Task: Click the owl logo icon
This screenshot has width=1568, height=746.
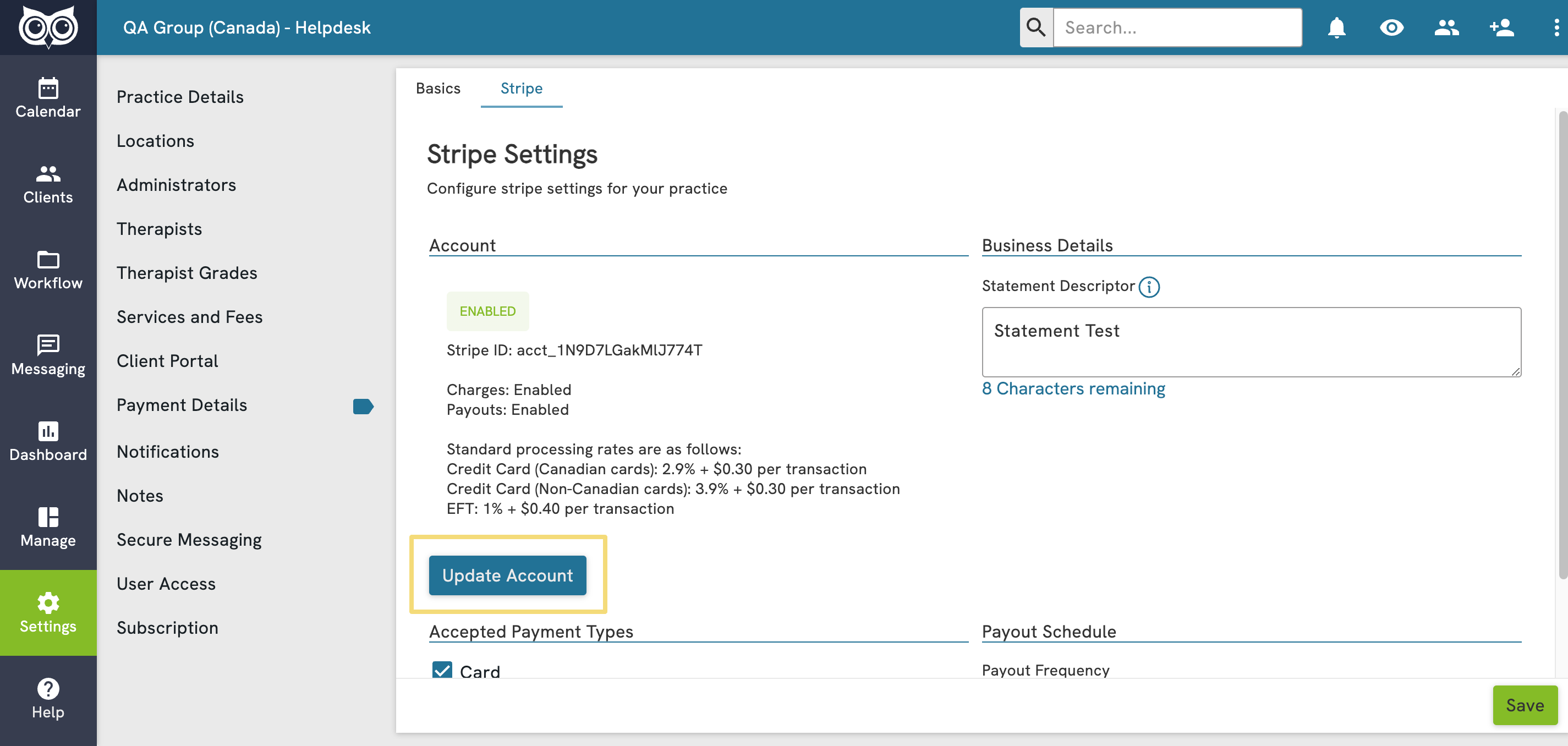Action: tap(48, 27)
